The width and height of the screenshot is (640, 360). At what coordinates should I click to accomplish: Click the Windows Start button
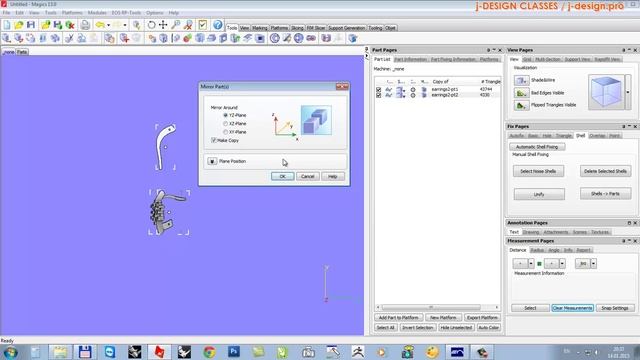click(10, 352)
